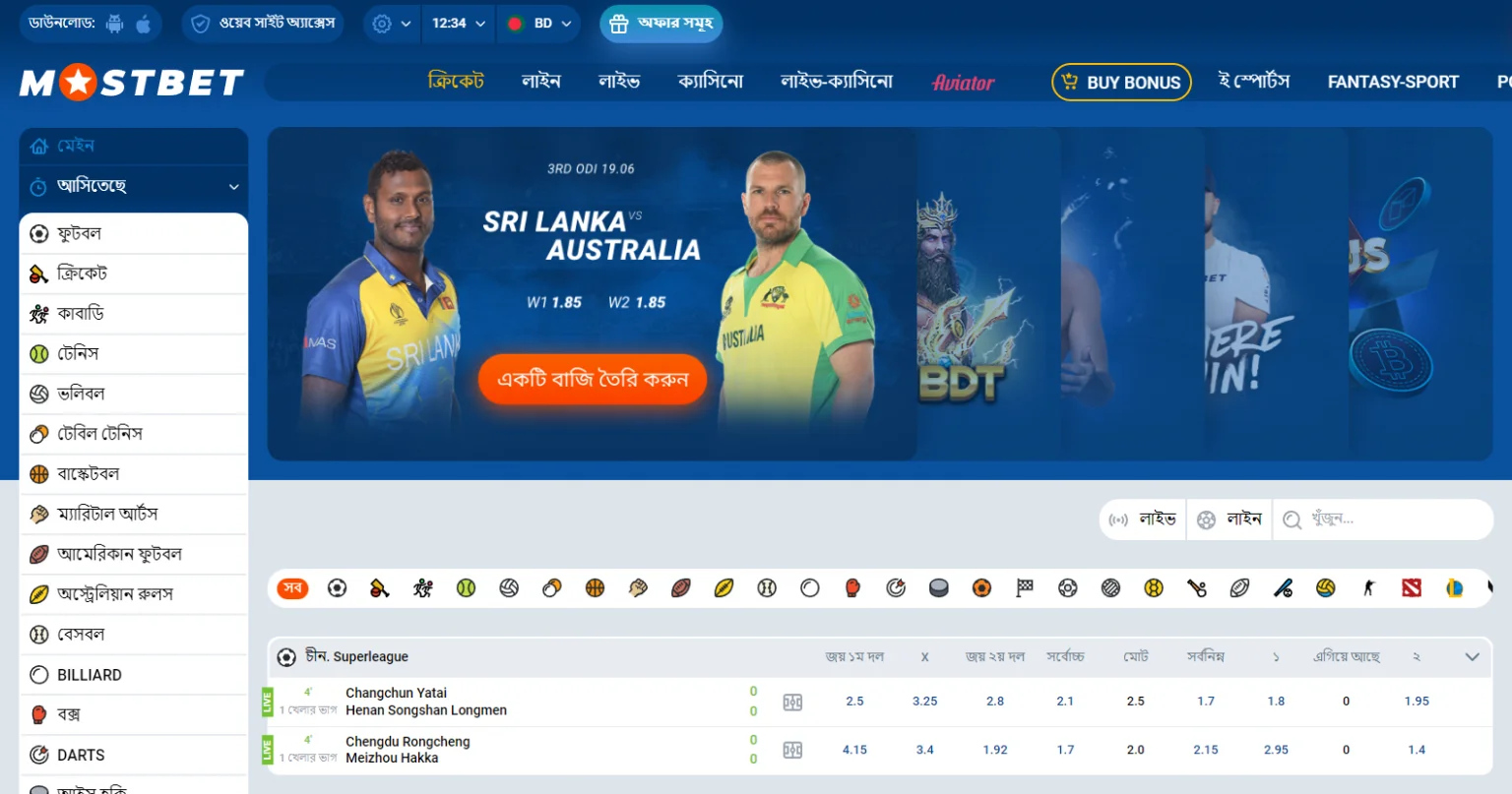Open match stats for Changchun Yatai game

pos(792,702)
